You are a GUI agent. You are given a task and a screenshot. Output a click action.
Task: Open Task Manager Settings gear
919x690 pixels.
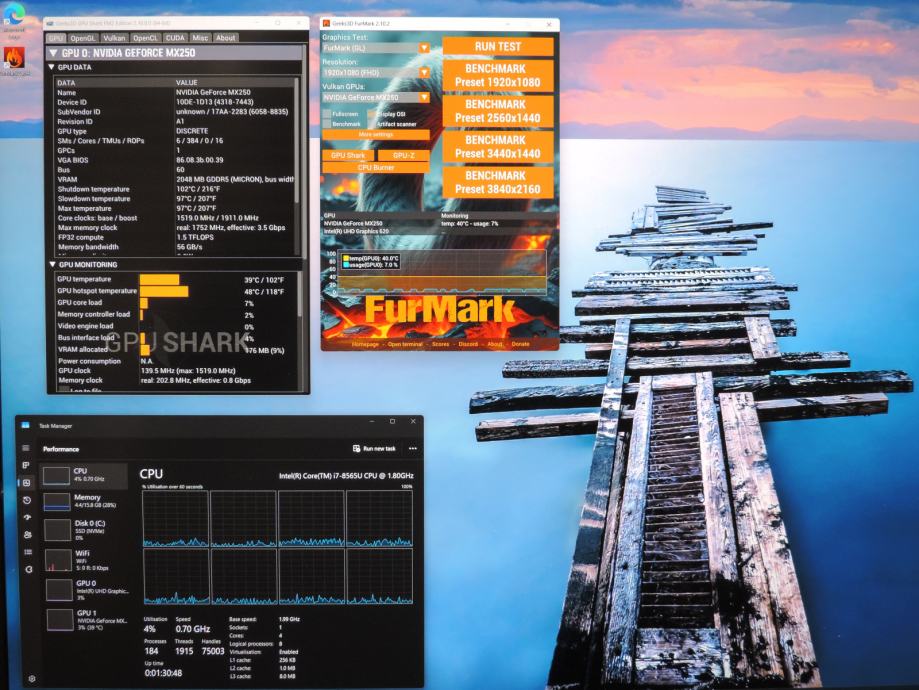(x=32, y=678)
